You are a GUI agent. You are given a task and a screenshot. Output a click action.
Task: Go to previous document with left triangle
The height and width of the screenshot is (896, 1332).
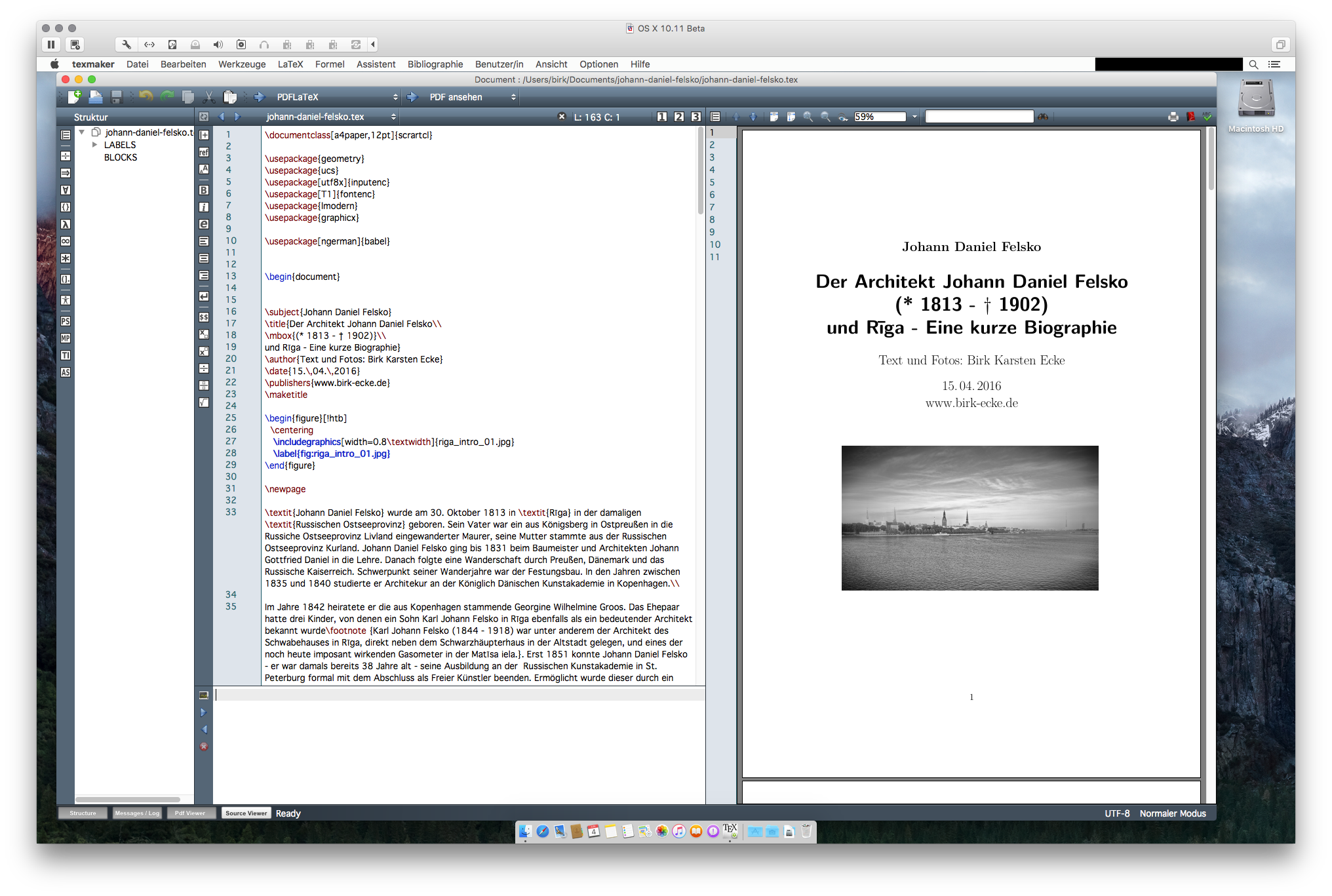pos(221,117)
